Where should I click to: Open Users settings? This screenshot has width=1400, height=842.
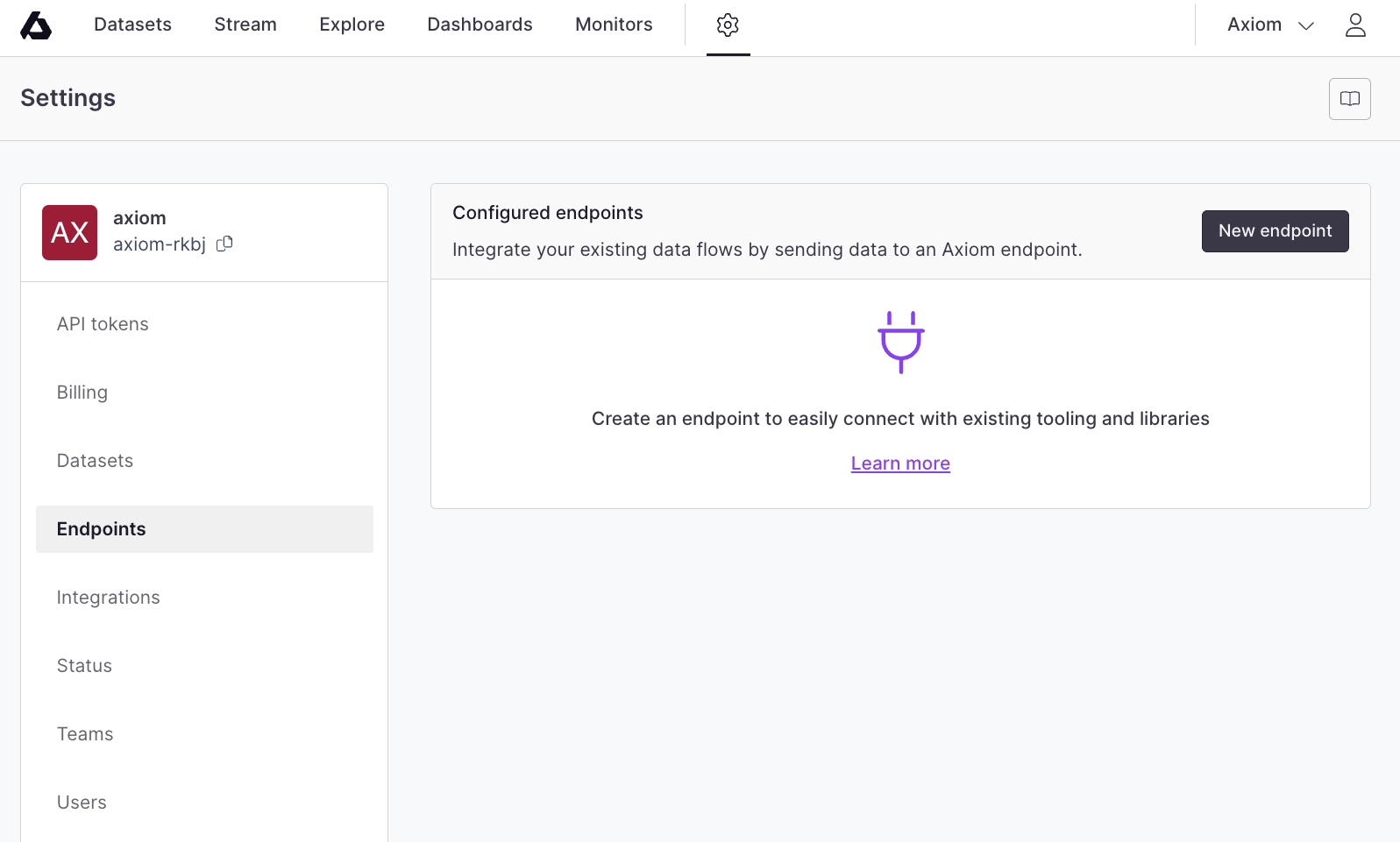pos(204,803)
